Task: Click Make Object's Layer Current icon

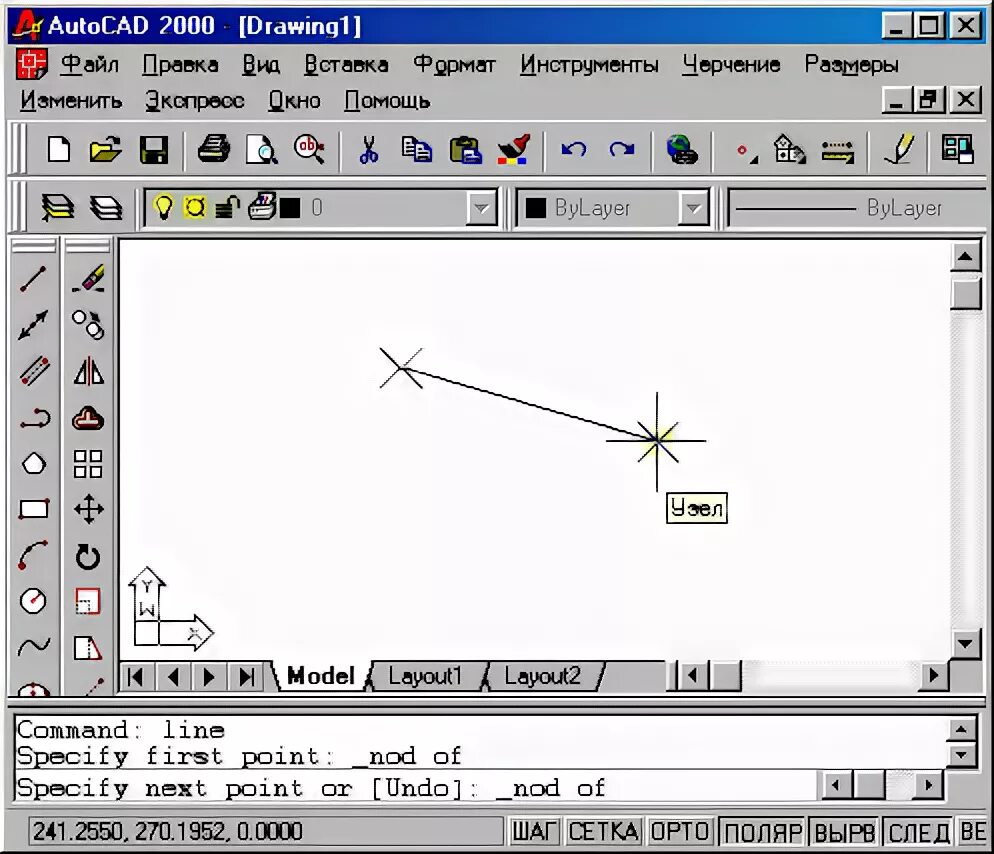Action: tap(58, 208)
